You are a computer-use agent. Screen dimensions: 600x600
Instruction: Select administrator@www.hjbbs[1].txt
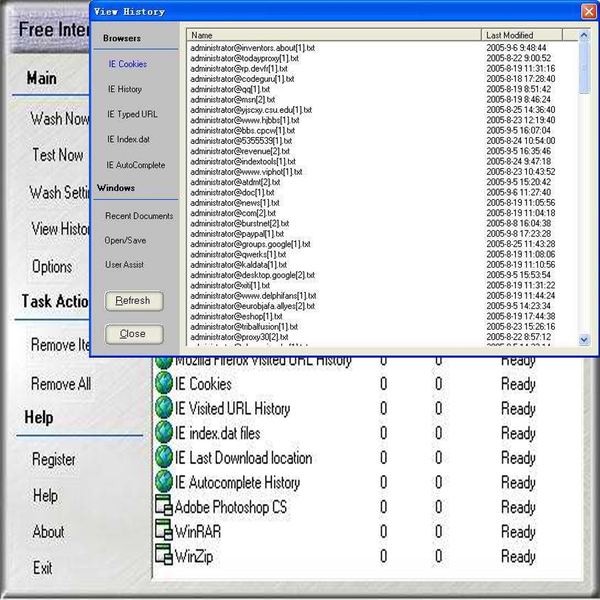coord(245,120)
